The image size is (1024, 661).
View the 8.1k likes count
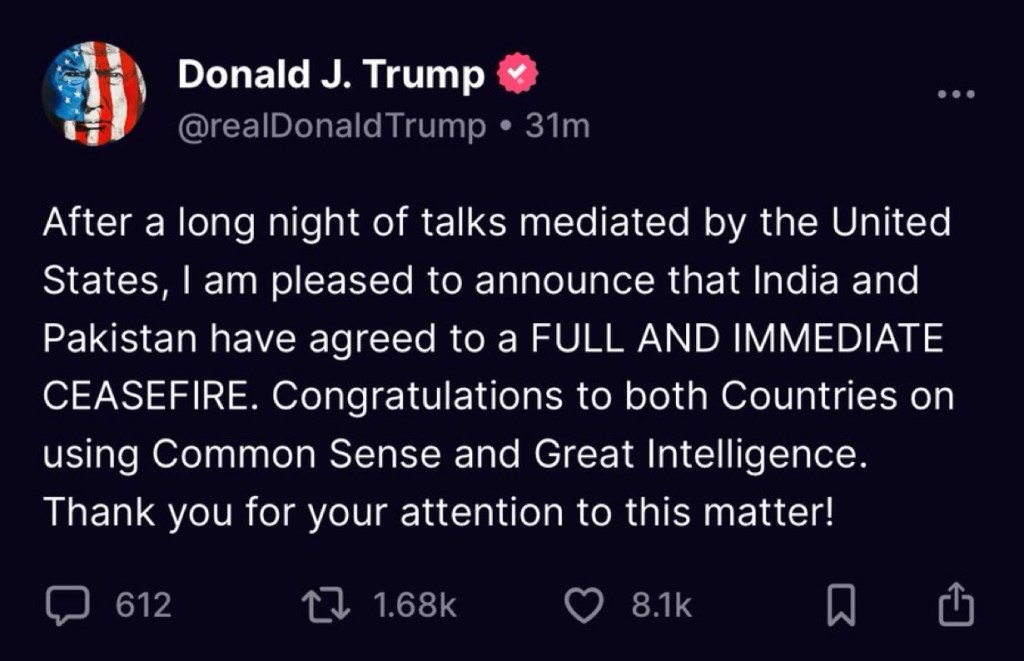pyautogui.click(x=661, y=605)
